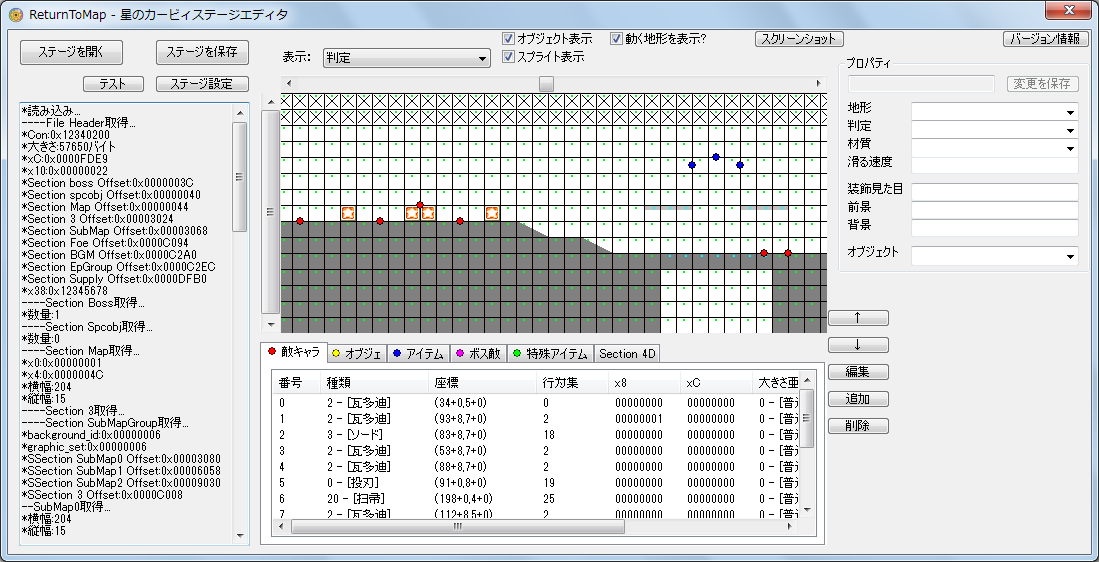Screen dimensions: 1099x562
Task: Select table row with coordinate (34+0,5+0)
Action: pos(536,402)
